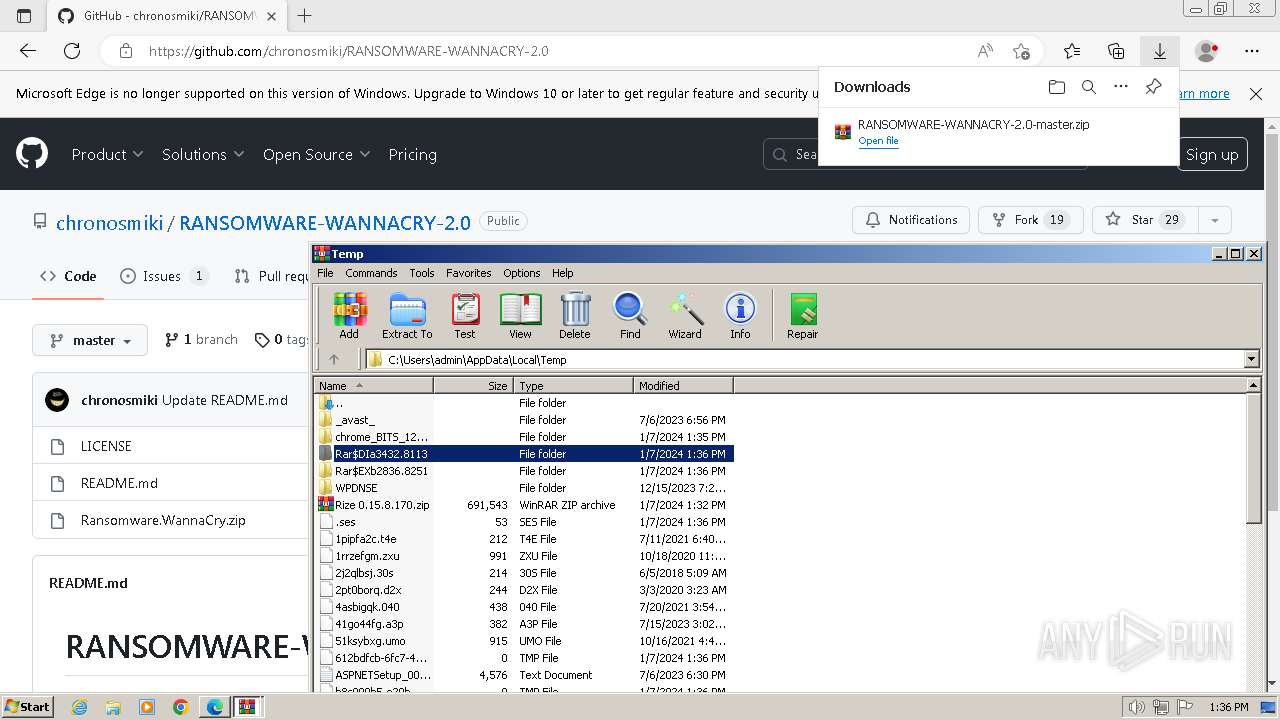1280x720 pixels.
Task: Click the WinRAR Add toolbar icon
Action: coord(349,315)
